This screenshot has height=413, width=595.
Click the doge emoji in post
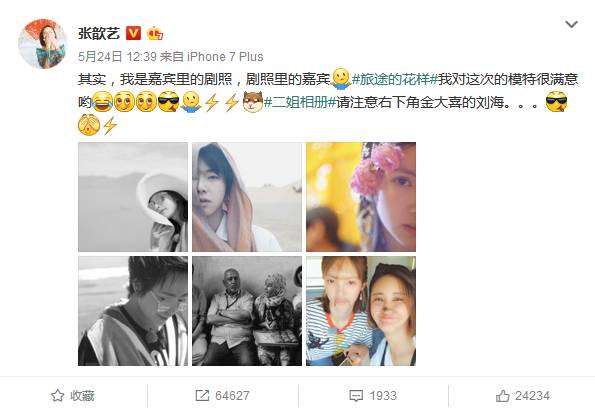click(x=253, y=102)
